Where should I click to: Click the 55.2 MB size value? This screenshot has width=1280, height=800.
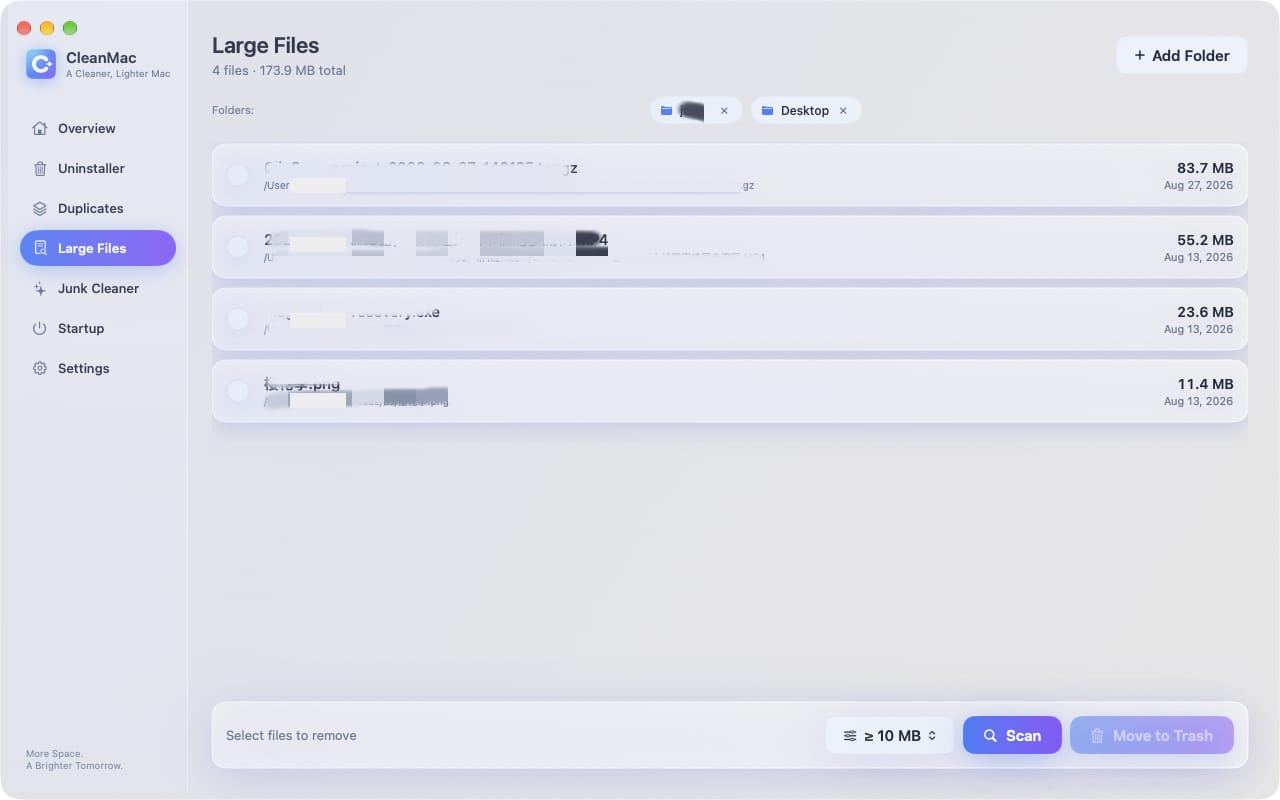coord(1205,240)
